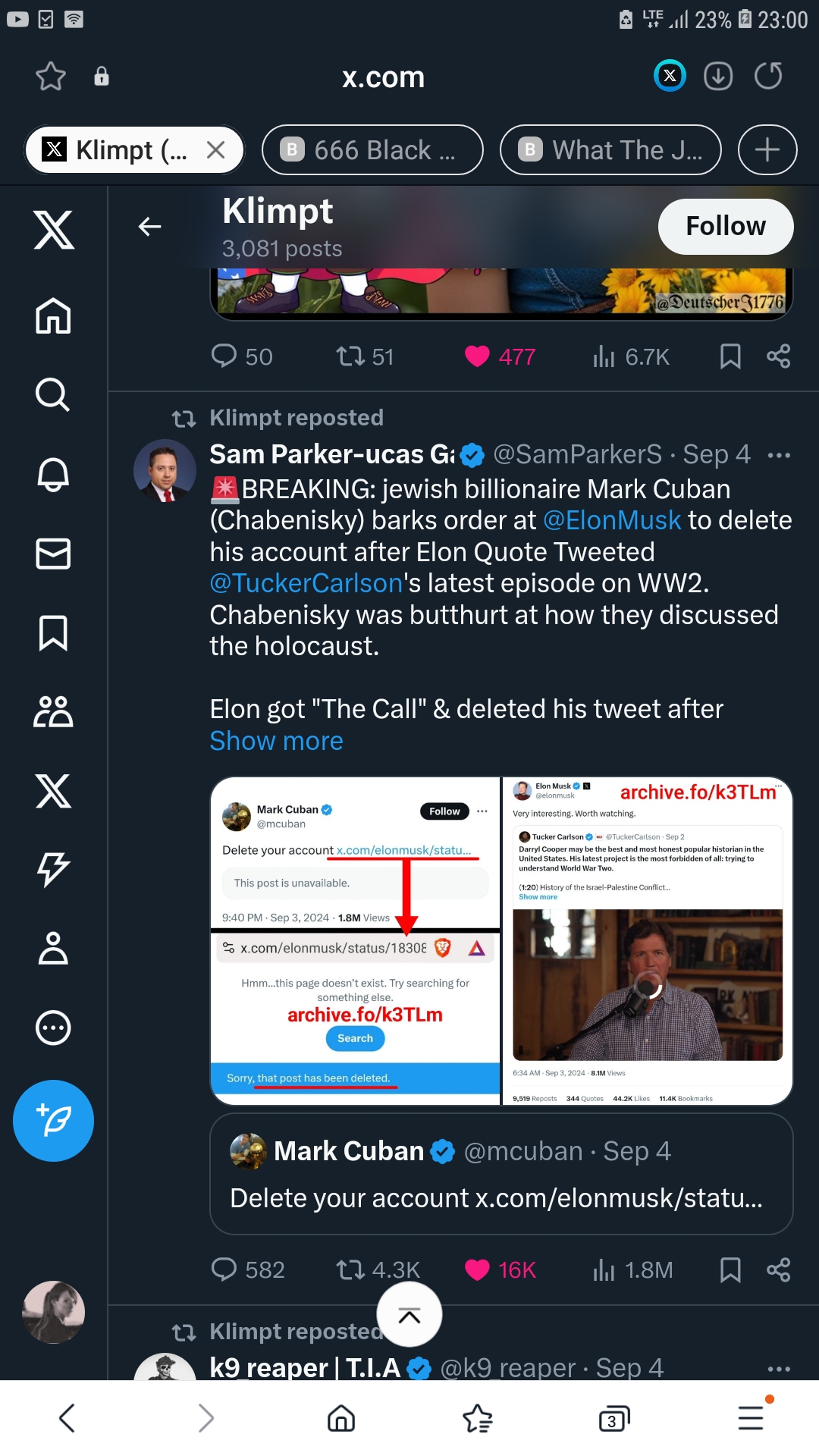Bookmark this page with star in address bar

51,76
